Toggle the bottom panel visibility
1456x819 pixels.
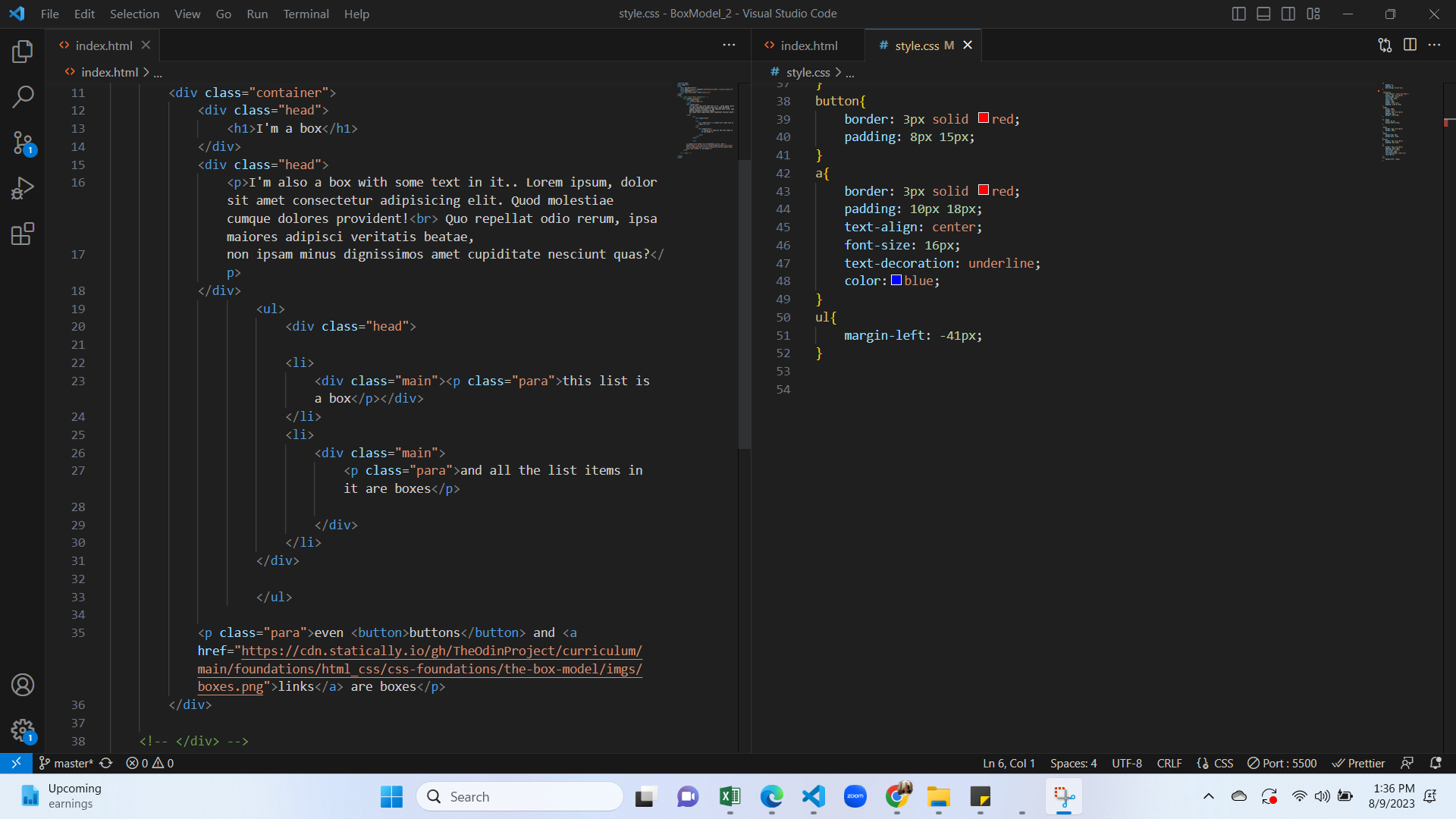pyautogui.click(x=1263, y=14)
